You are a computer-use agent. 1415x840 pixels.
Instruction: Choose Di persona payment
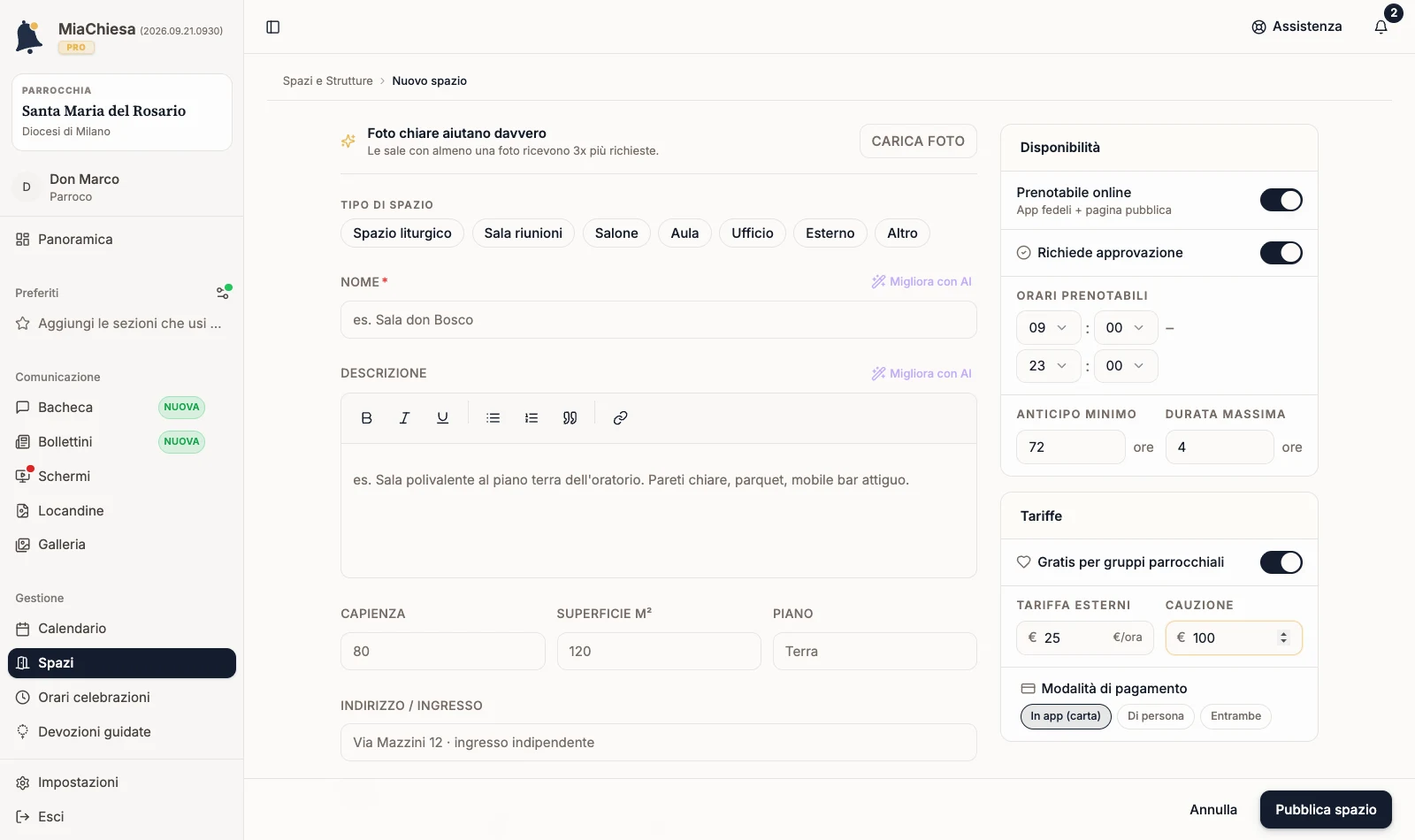(1156, 716)
